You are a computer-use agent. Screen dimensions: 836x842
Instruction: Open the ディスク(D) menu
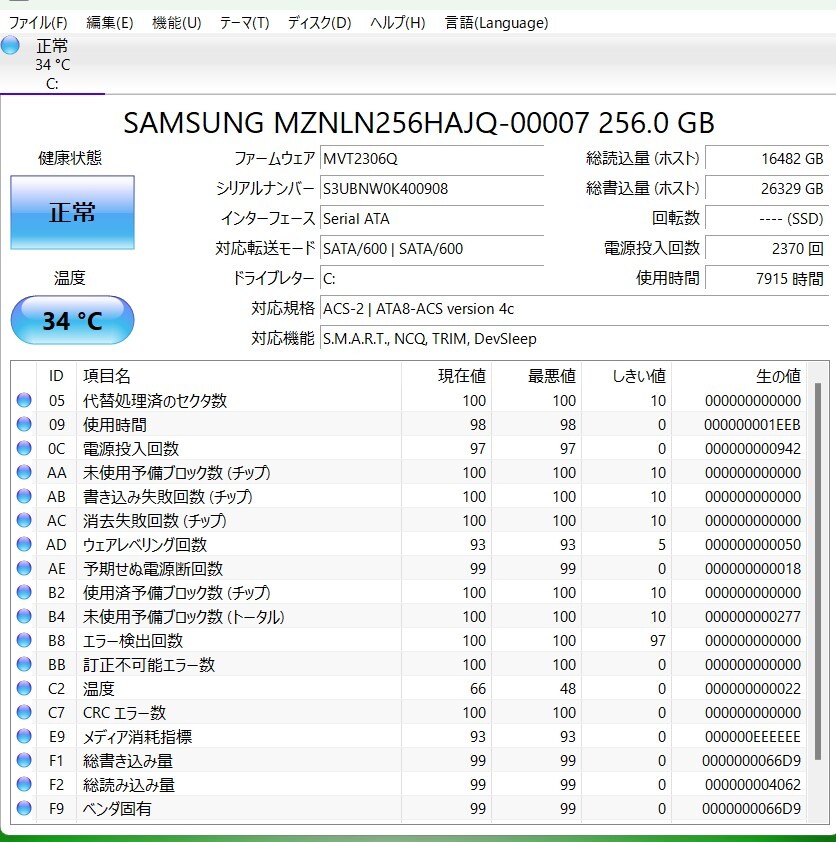(x=319, y=23)
